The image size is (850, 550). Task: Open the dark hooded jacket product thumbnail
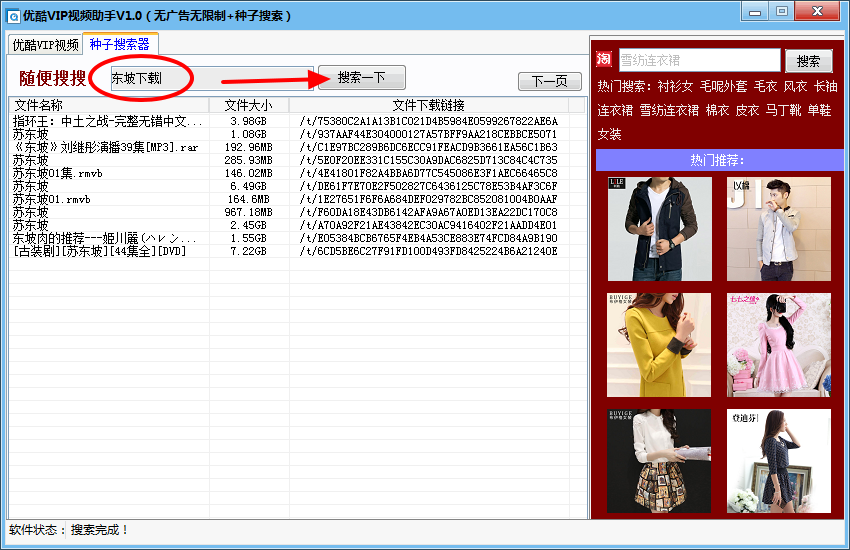(660, 229)
